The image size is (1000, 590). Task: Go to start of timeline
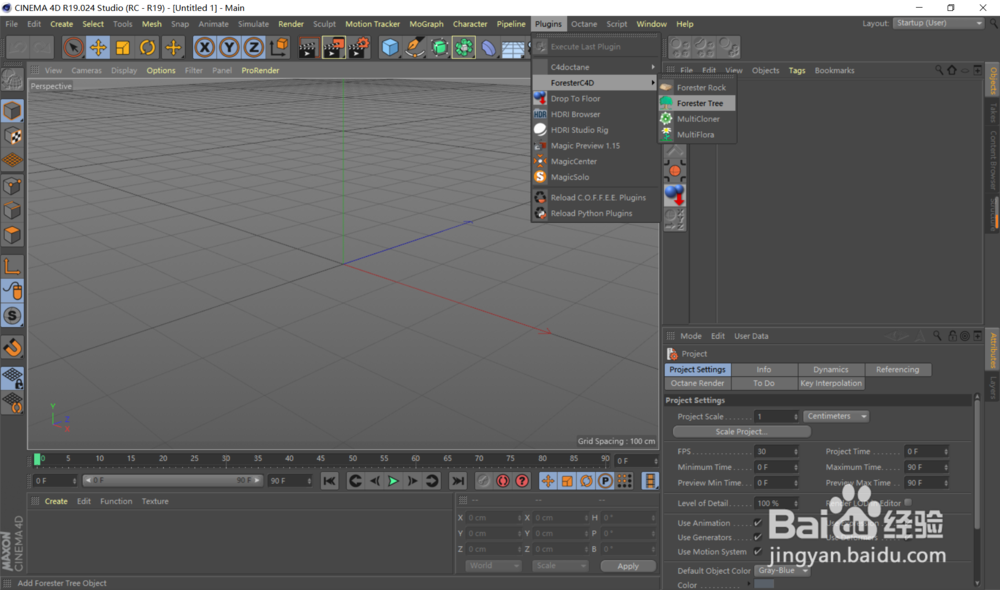click(x=329, y=481)
